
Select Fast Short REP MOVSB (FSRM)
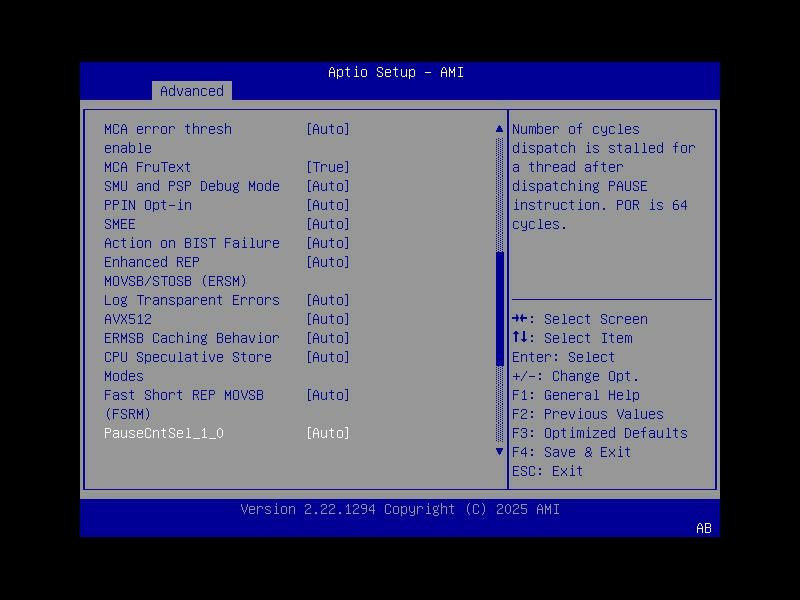(x=184, y=405)
